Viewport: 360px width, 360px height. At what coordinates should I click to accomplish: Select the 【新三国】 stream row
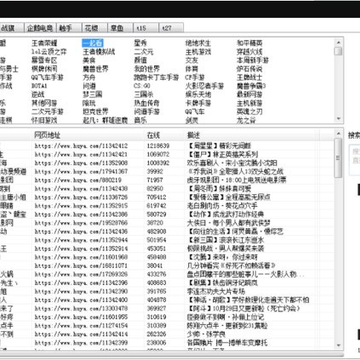167,240
